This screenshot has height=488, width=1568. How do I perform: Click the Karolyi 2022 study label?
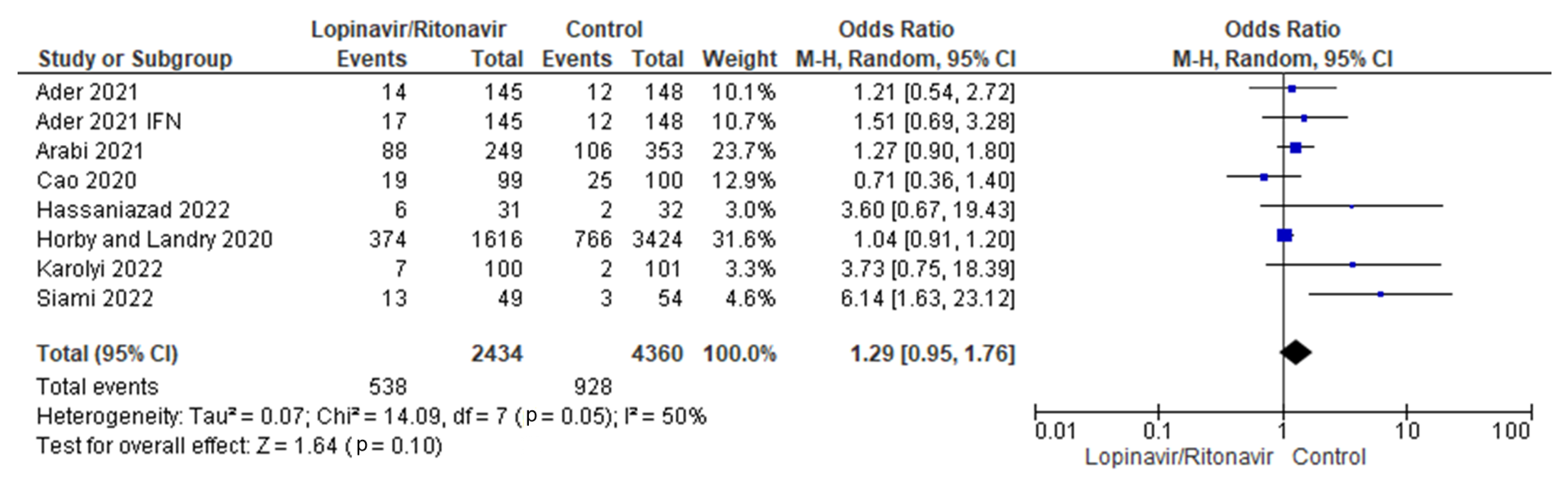pyautogui.click(x=99, y=269)
